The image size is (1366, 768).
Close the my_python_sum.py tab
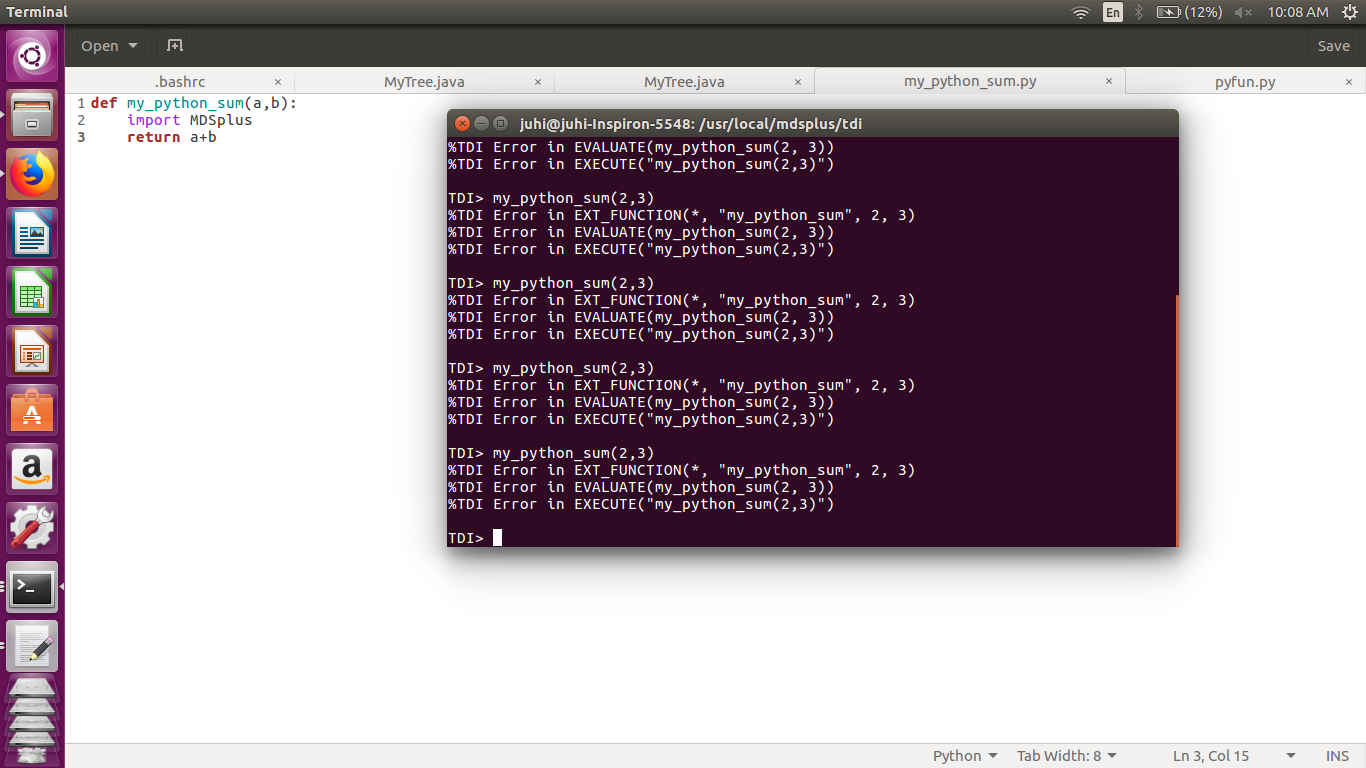coord(1108,81)
